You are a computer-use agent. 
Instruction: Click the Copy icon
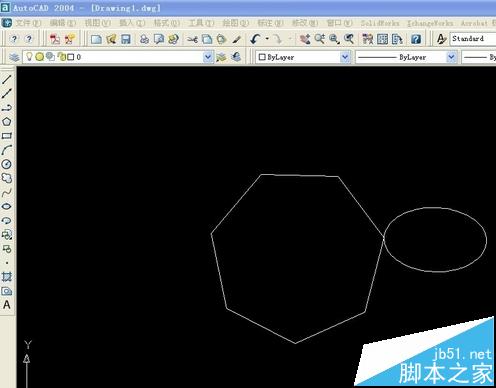pos(207,39)
